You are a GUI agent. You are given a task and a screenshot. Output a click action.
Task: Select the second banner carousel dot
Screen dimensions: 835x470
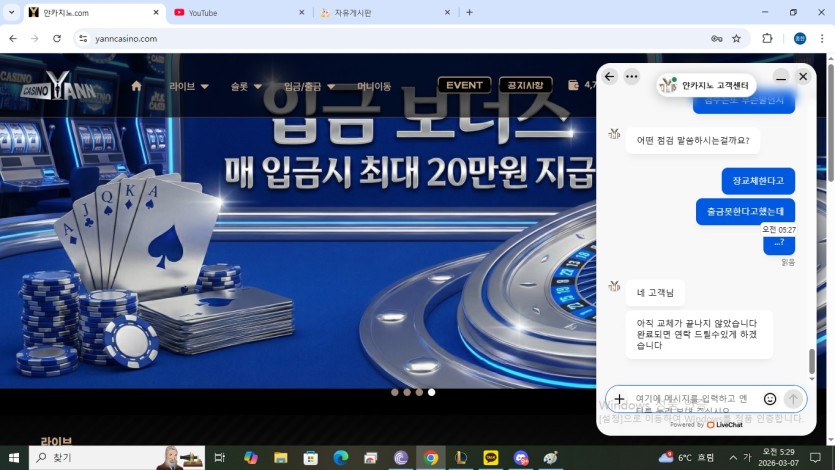pyautogui.click(x=407, y=392)
